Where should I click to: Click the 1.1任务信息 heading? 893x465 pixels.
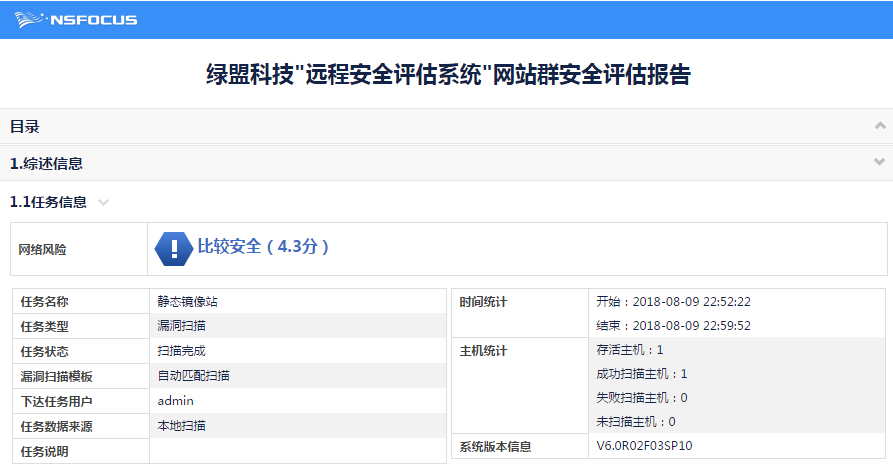coord(48,202)
